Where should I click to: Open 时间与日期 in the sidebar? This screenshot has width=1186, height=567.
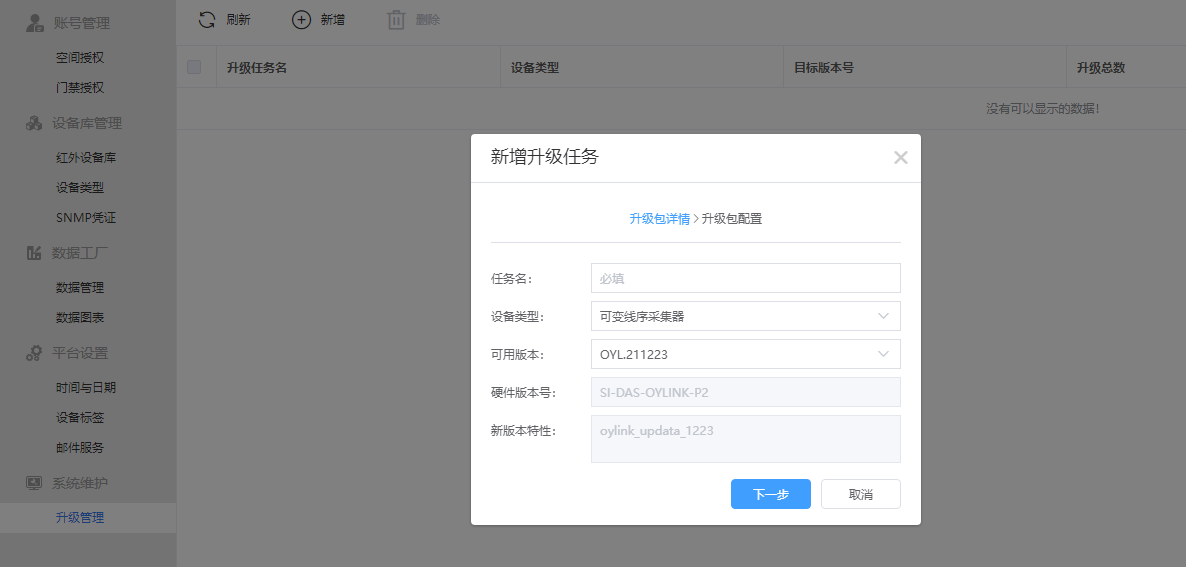click(86, 387)
